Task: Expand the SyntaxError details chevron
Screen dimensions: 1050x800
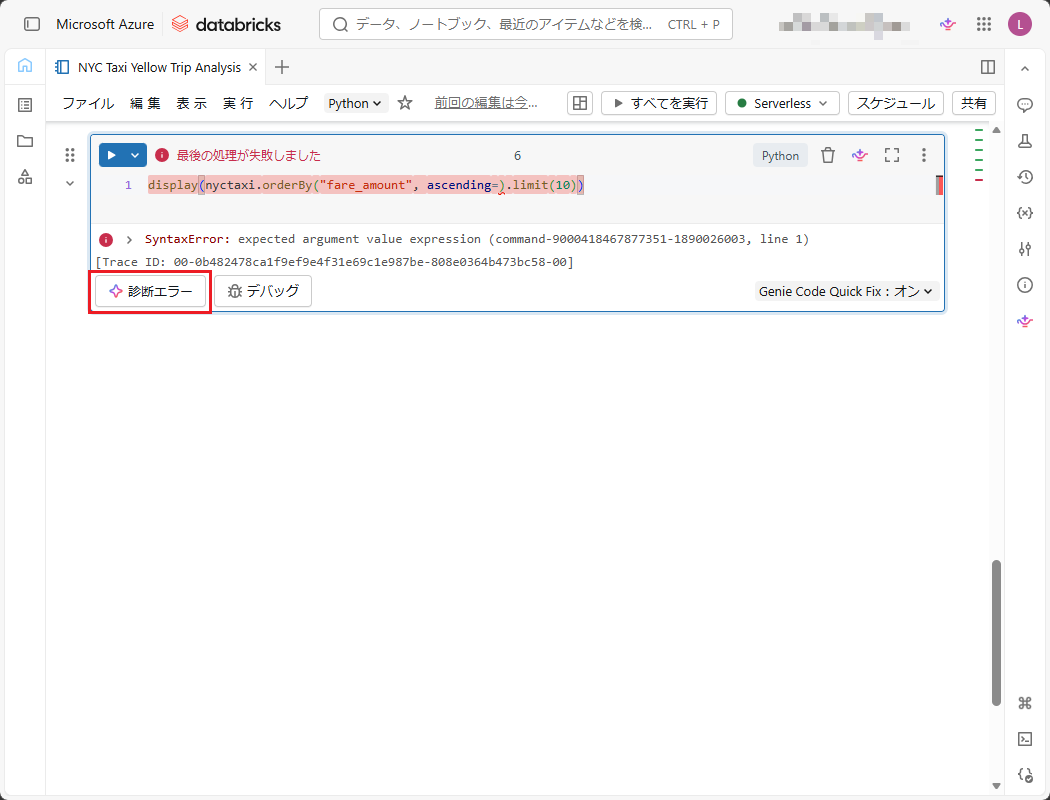Action: 129,240
